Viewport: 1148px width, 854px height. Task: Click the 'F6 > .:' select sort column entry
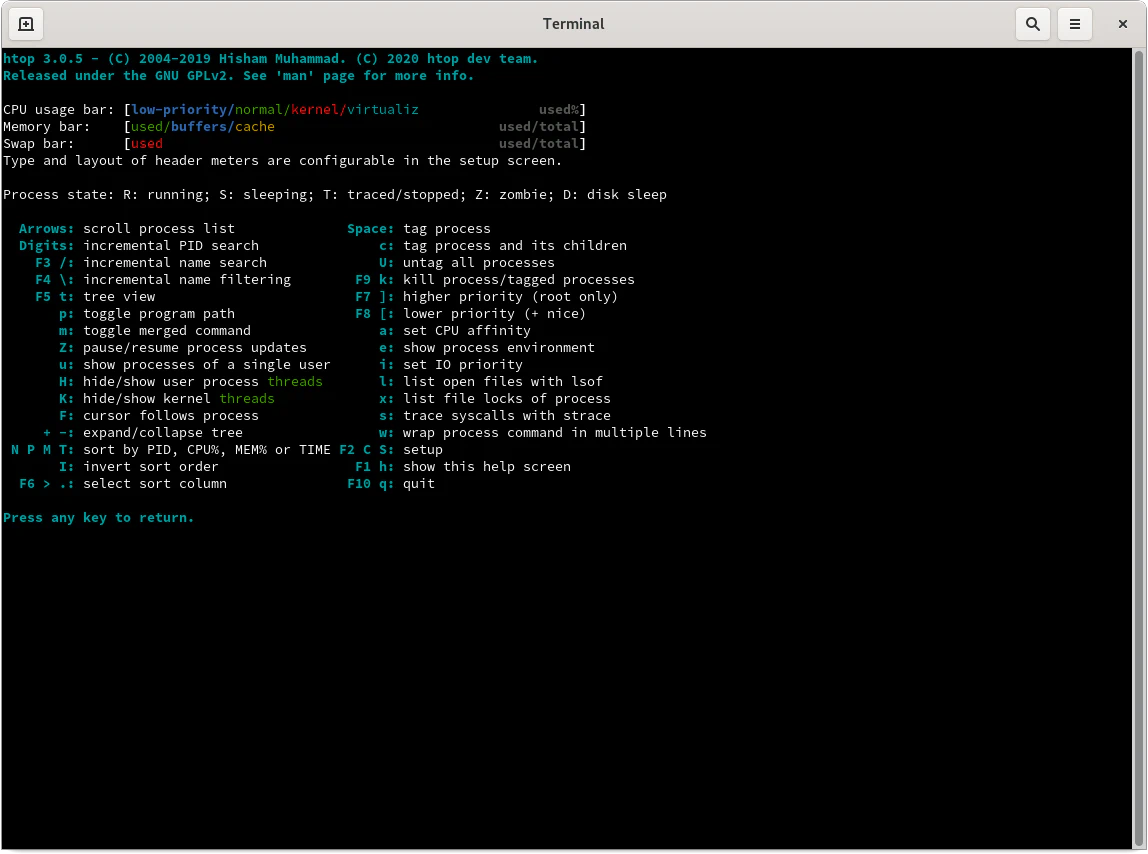pyautogui.click(x=46, y=484)
